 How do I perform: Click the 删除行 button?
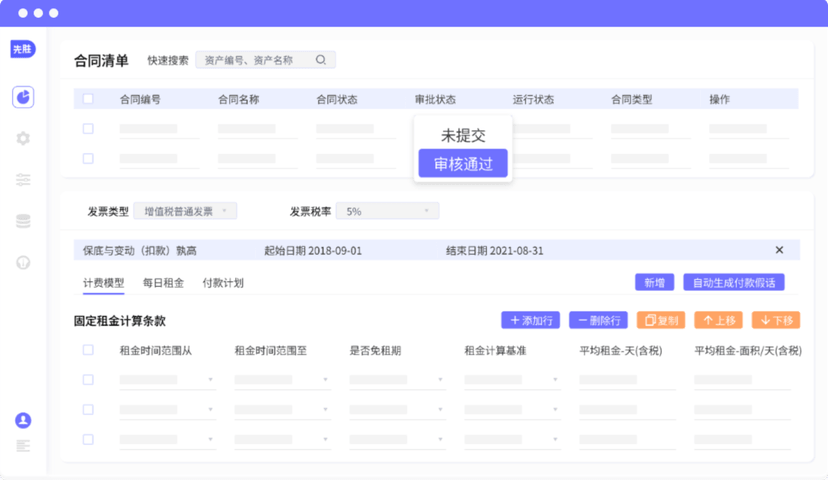[598, 320]
